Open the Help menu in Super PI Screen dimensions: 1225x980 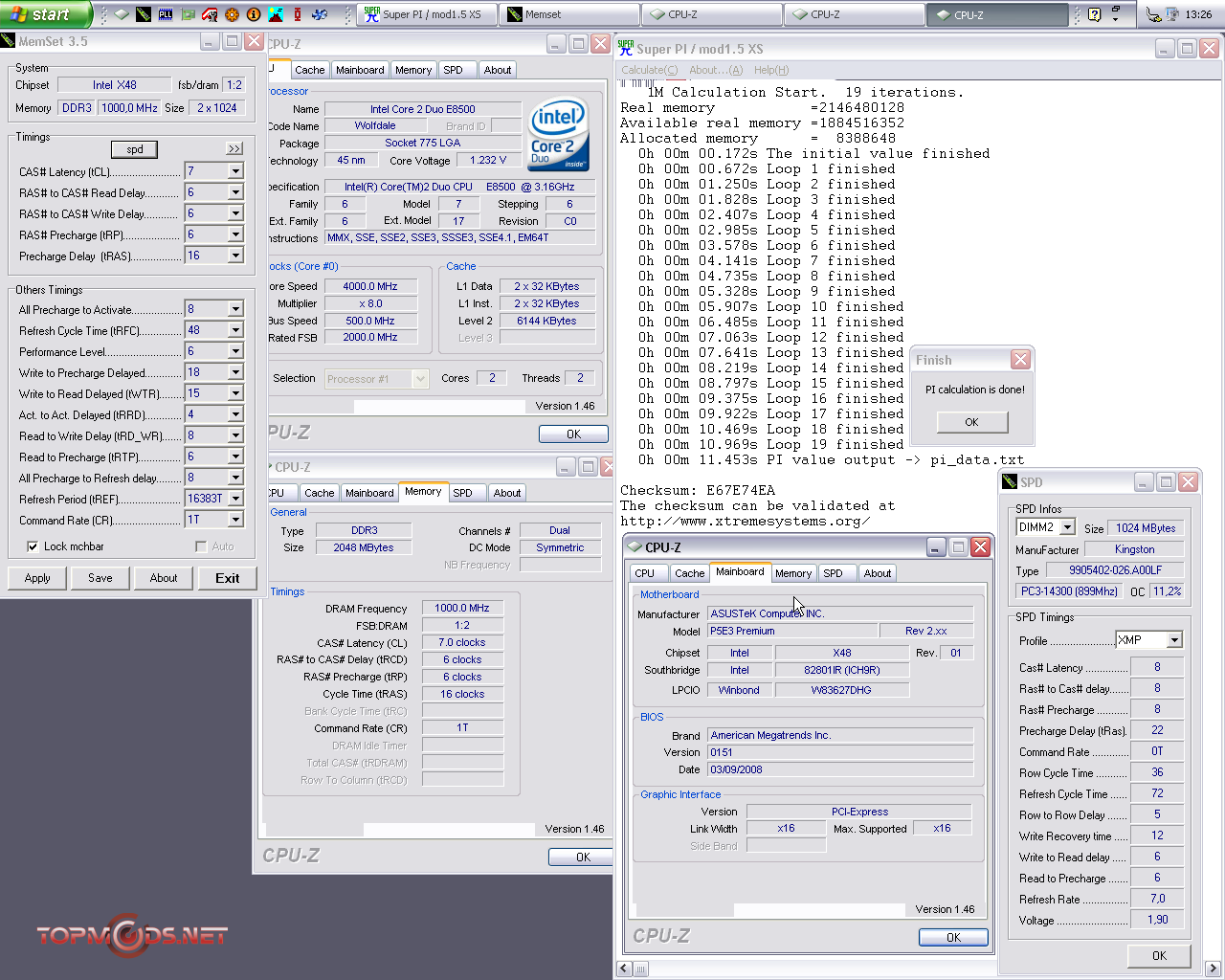(771, 70)
